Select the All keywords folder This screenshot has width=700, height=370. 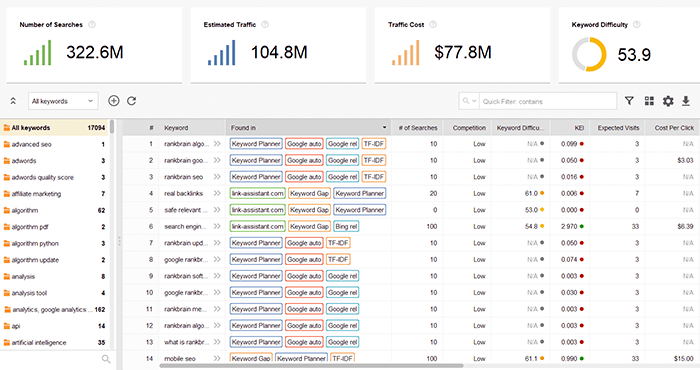(54, 128)
